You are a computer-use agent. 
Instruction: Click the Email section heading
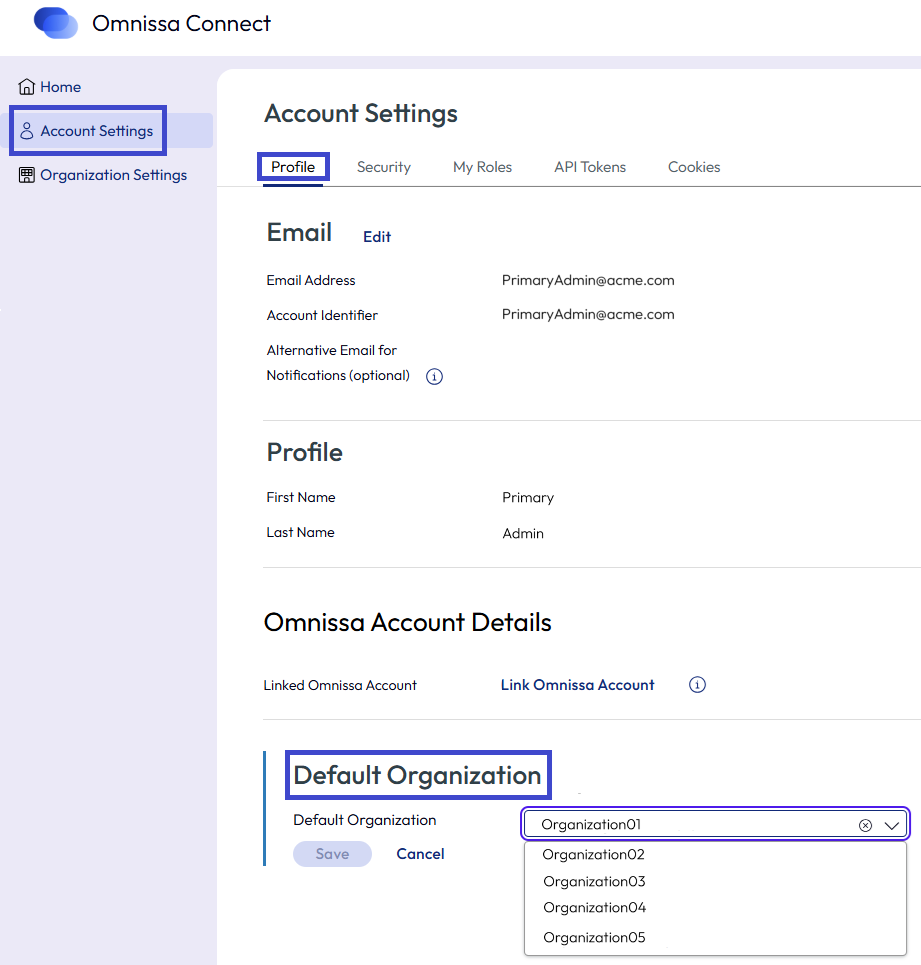[x=299, y=233]
